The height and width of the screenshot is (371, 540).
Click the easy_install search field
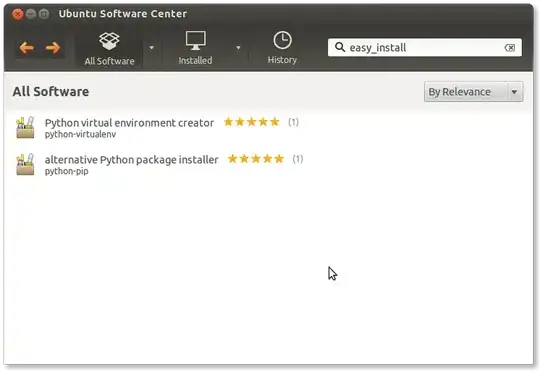pyautogui.click(x=425, y=48)
